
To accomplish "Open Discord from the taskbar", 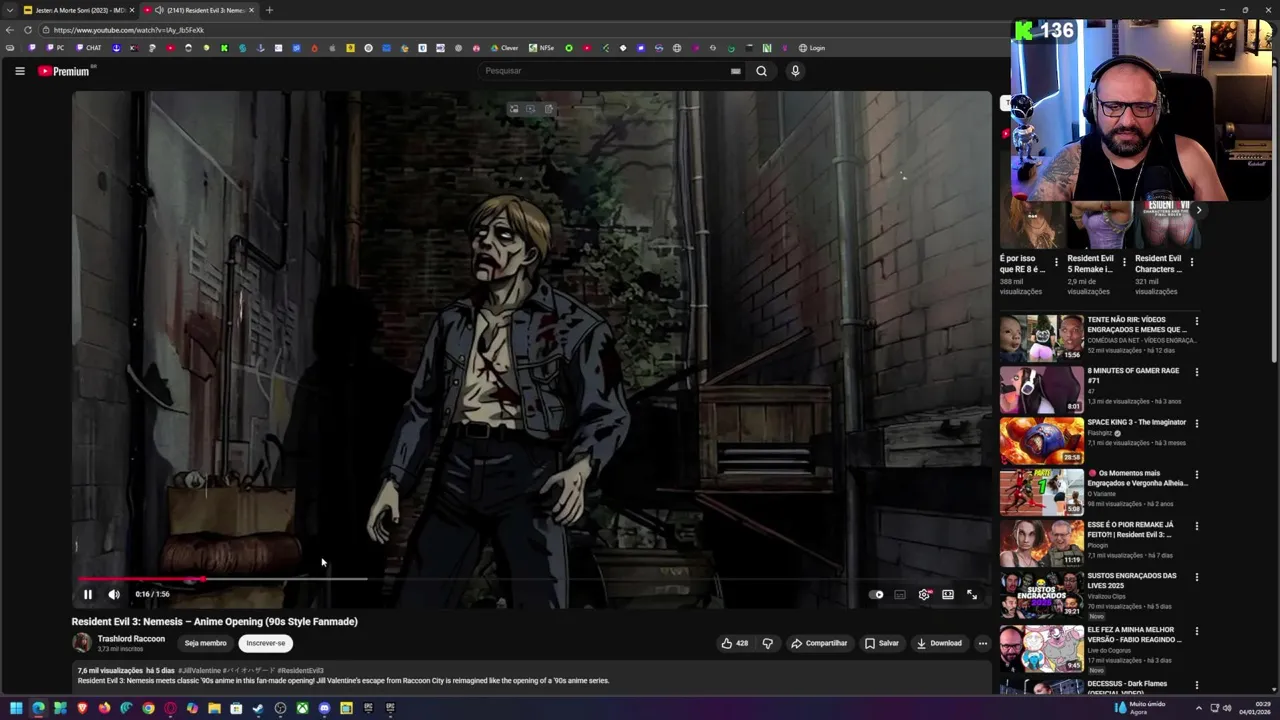I will click(324, 709).
